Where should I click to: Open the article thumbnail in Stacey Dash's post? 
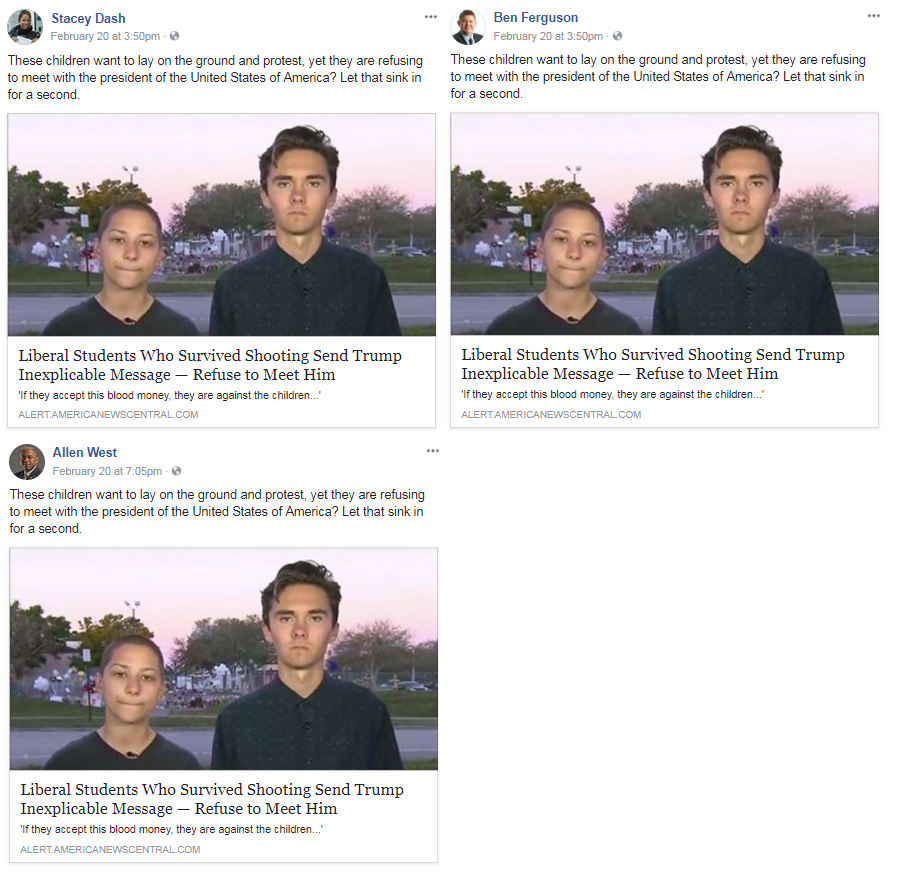pyautogui.click(x=221, y=225)
